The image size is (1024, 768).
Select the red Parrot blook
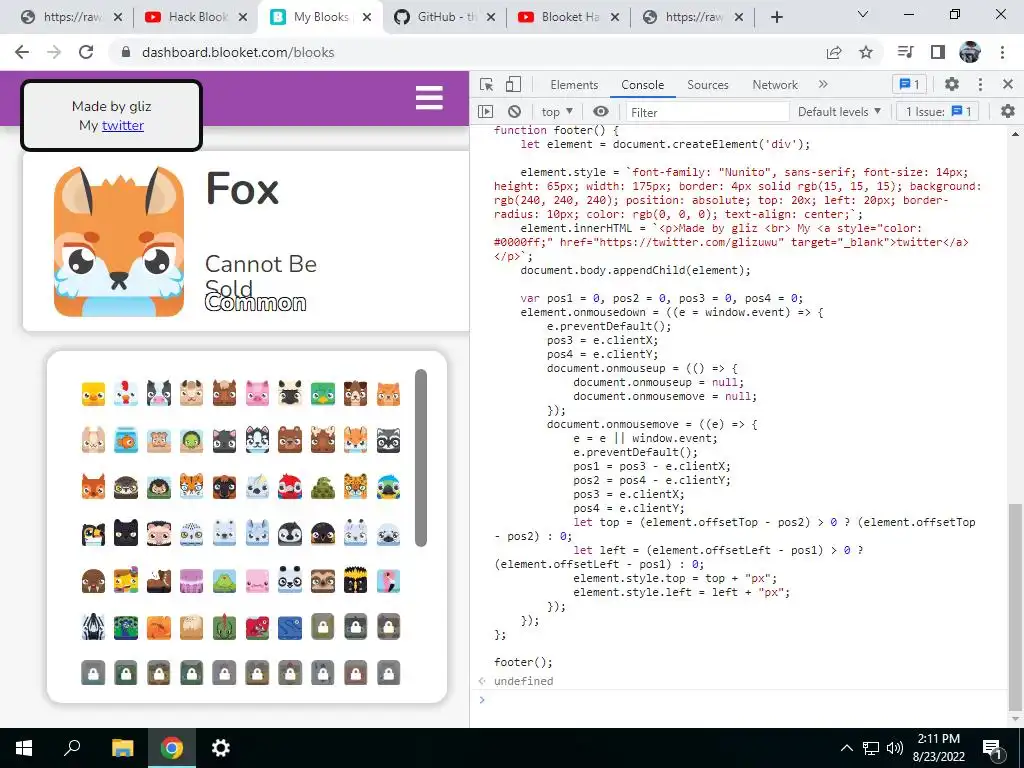point(290,487)
